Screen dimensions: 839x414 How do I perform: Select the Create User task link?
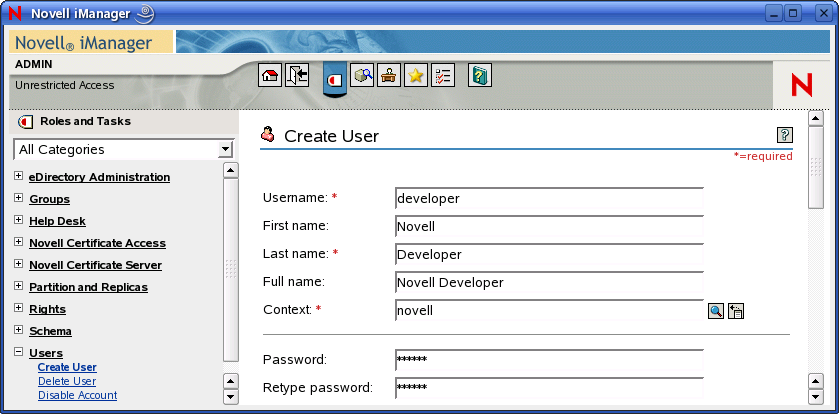tap(67, 367)
